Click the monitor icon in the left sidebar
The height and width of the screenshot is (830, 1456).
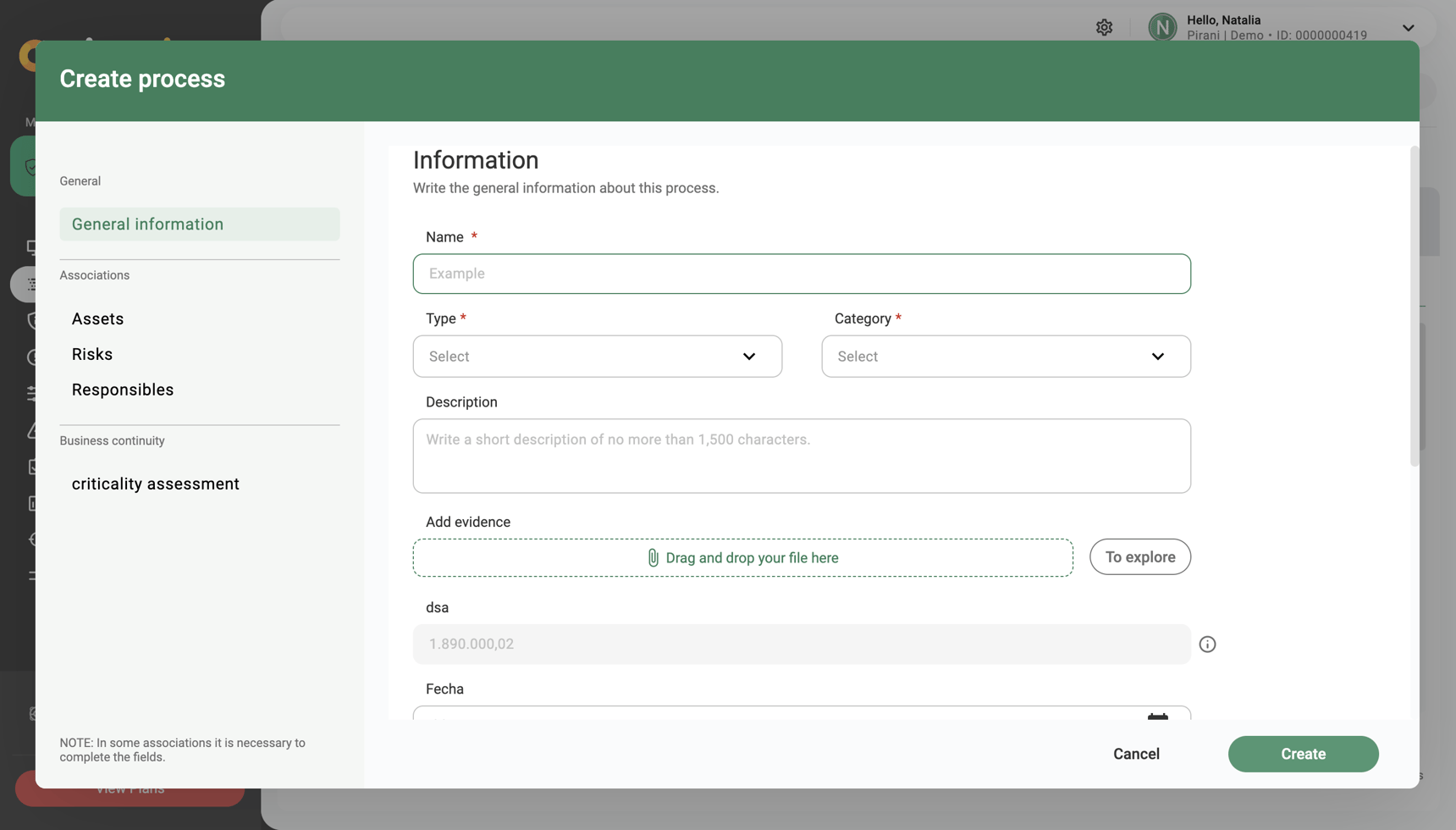(x=31, y=247)
